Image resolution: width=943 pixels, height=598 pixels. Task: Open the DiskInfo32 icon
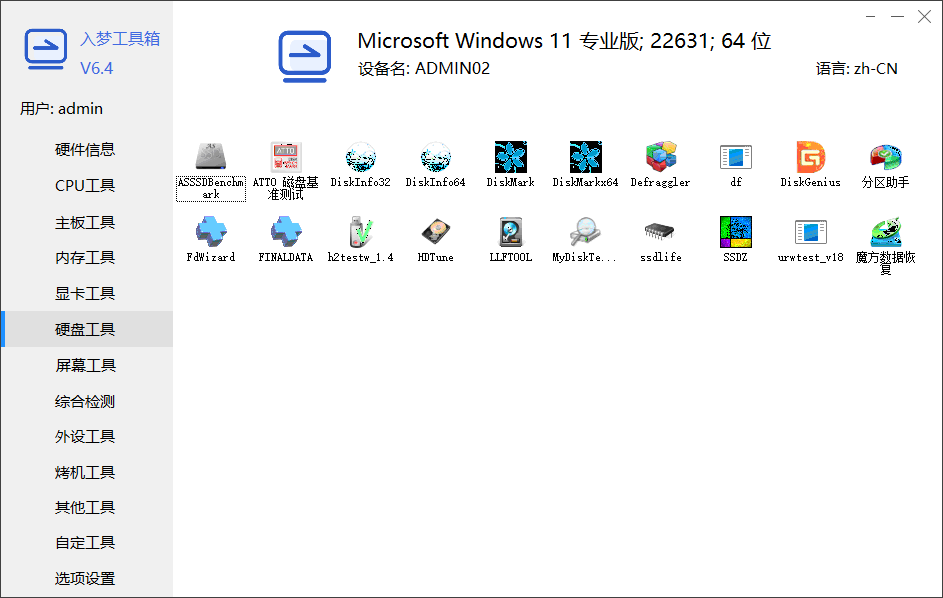pyautogui.click(x=360, y=165)
